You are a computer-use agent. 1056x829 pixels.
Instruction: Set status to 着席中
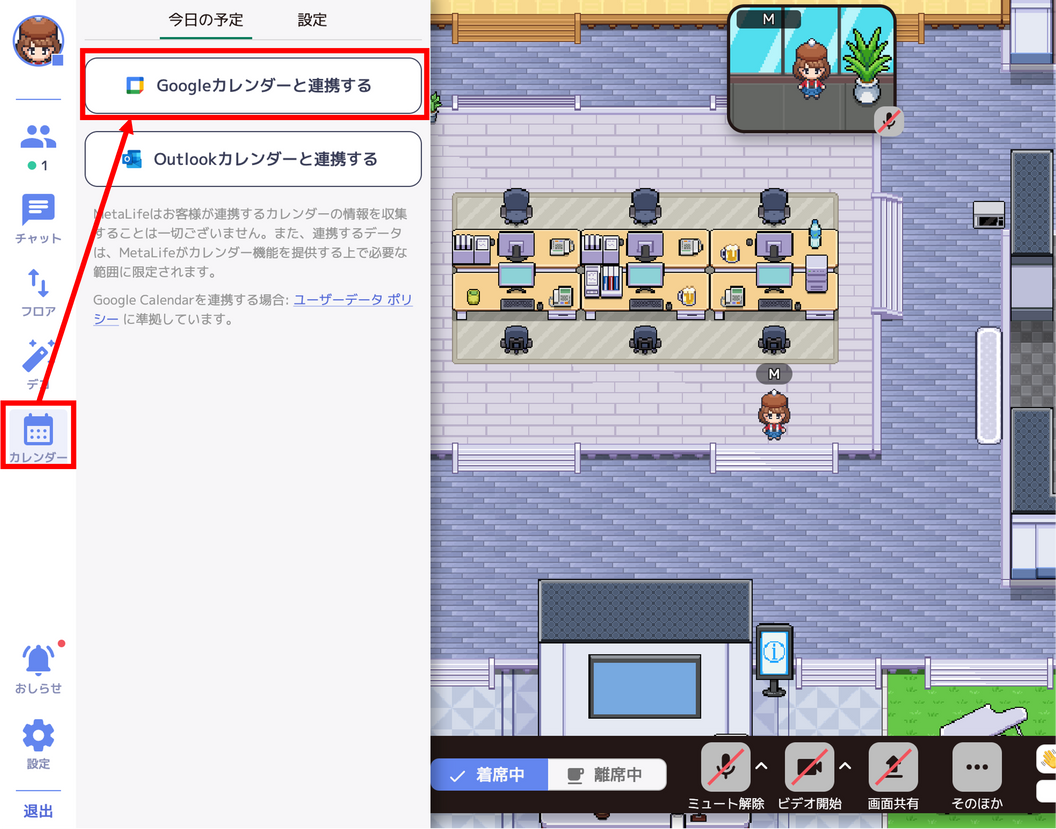coord(490,774)
